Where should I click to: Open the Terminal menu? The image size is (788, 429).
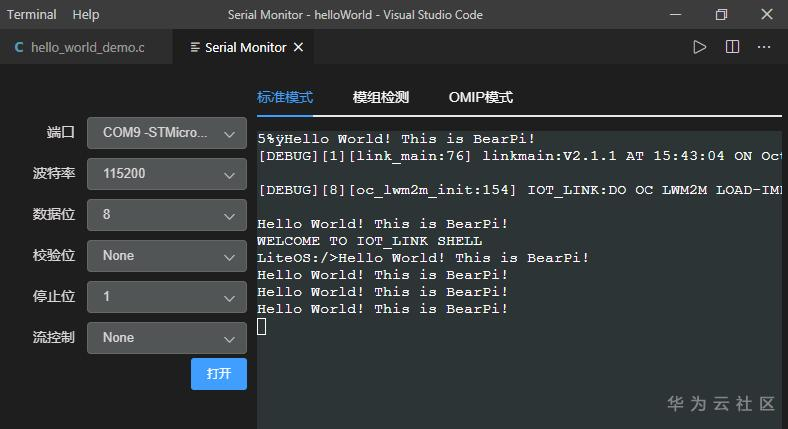click(32, 15)
